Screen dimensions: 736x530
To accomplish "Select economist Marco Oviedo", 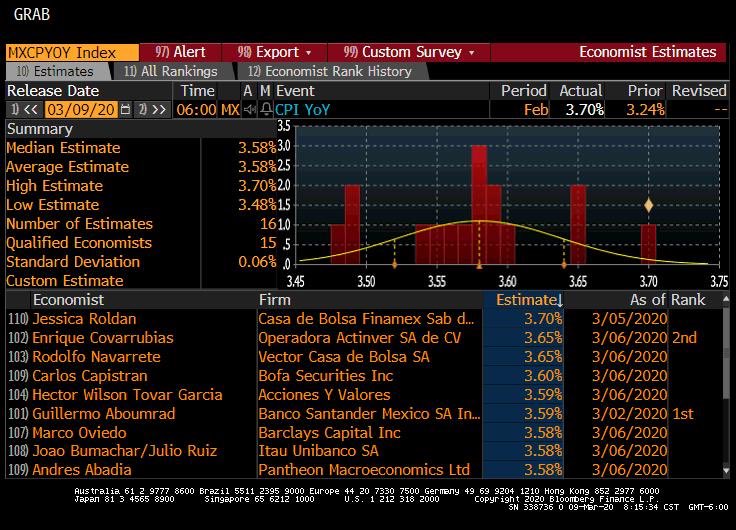I will [x=79, y=433].
